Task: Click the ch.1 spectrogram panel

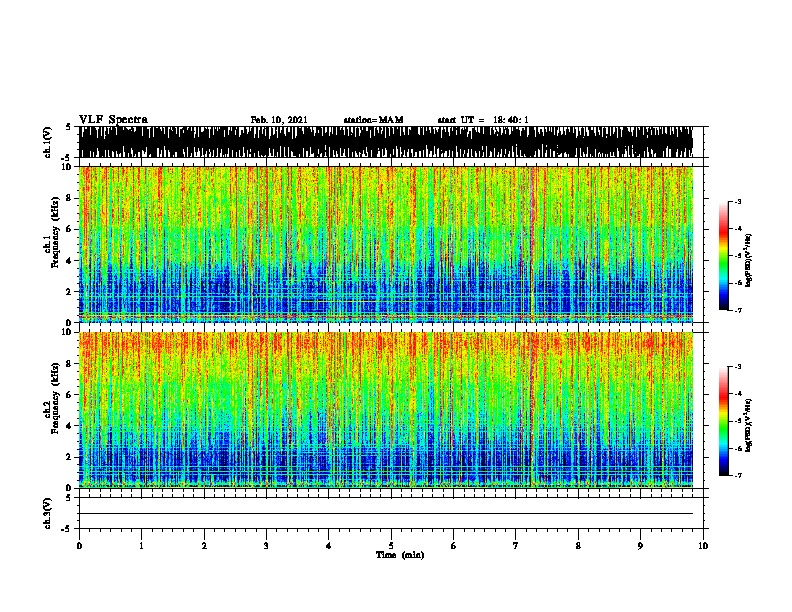Action: tap(385, 244)
